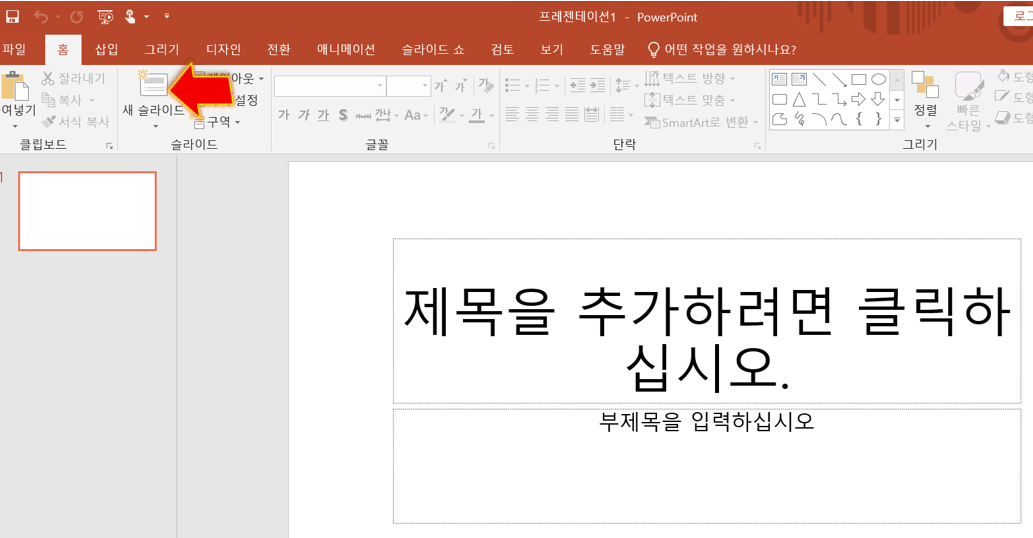The height and width of the screenshot is (538, 1033).
Task: Start slideshow from beginning via quick access icon
Action: pyautogui.click(x=105, y=16)
